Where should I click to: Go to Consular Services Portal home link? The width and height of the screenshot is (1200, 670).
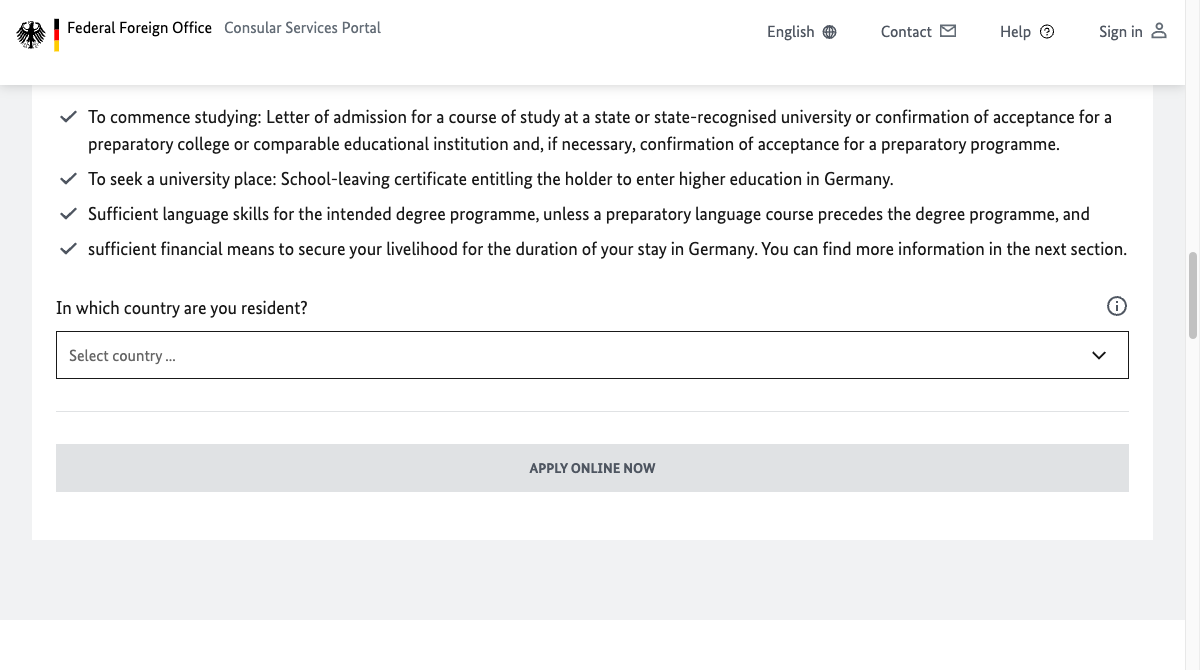tap(302, 28)
